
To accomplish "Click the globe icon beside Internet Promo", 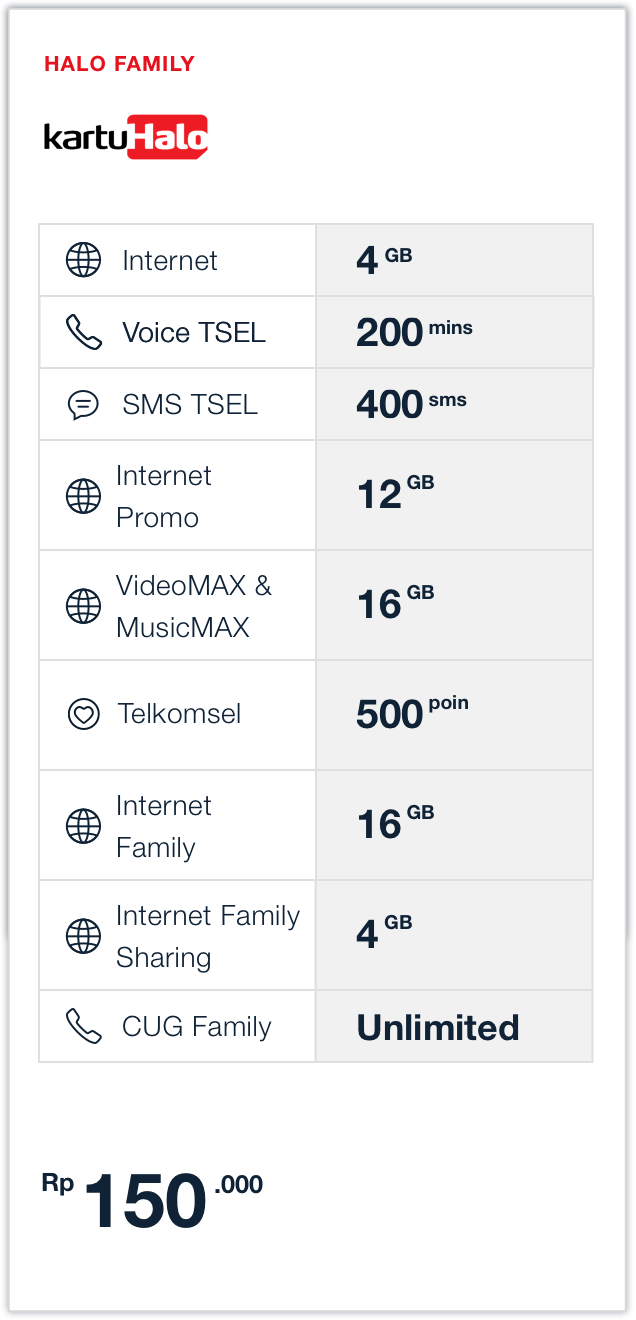I will pyautogui.click(x=83, y=496).
